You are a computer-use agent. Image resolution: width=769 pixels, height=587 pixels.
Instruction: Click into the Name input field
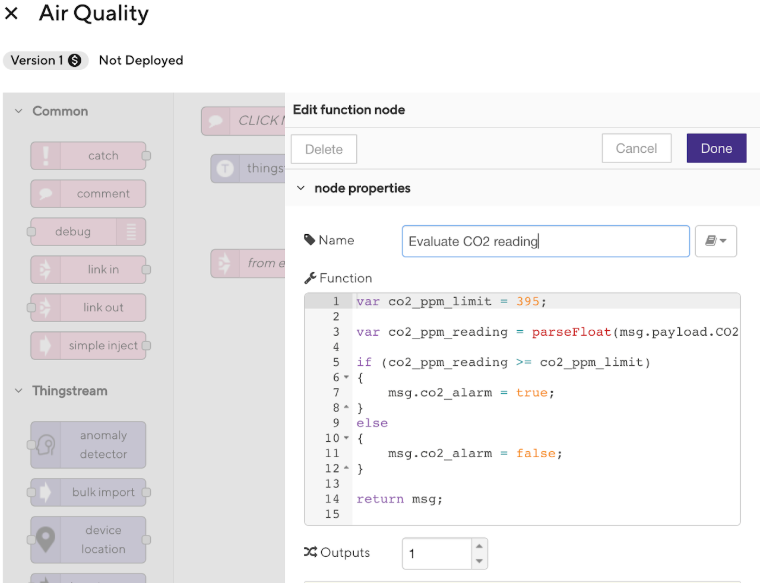click(x=546, y=241)
